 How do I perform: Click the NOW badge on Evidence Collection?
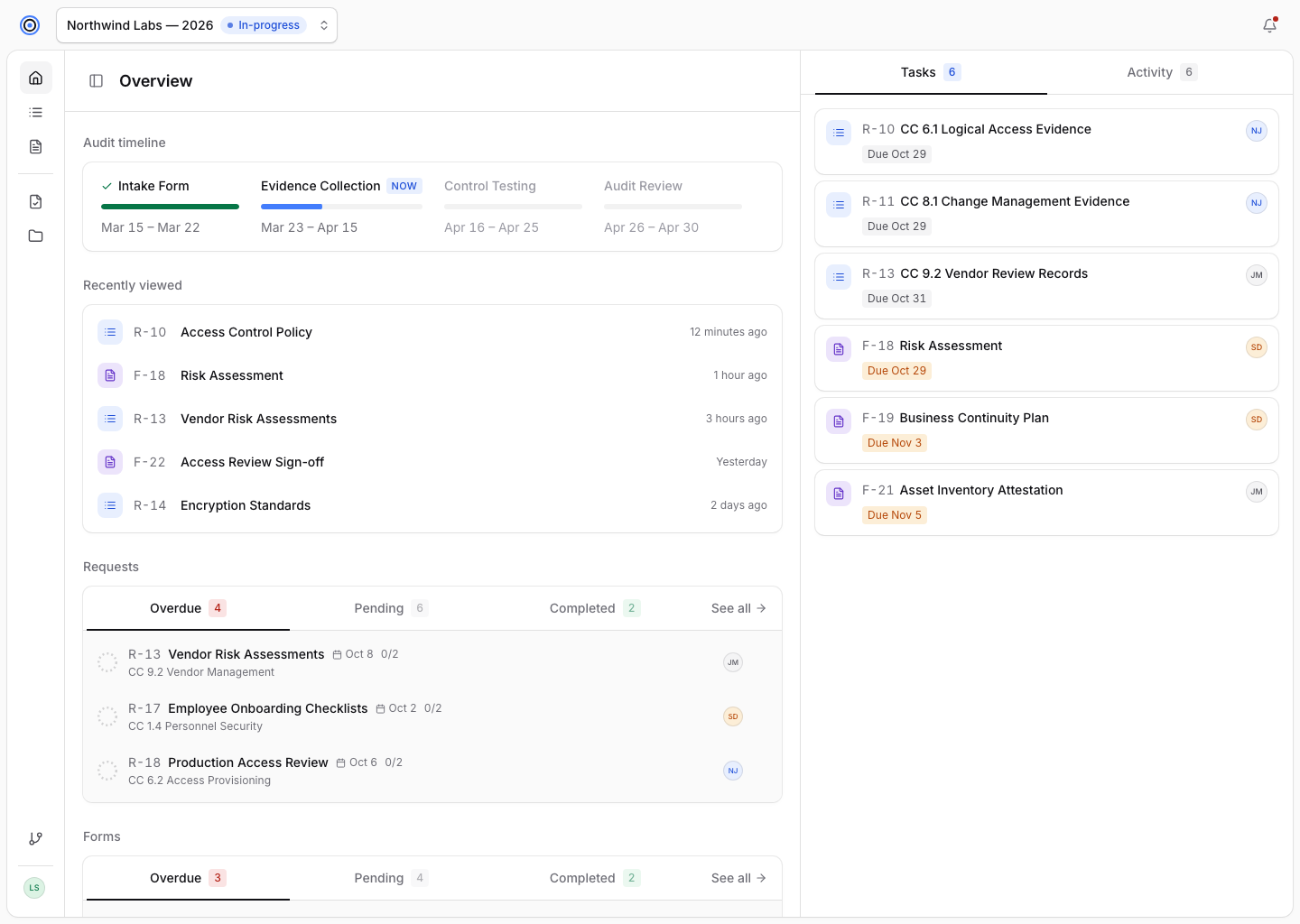[404, 186]
